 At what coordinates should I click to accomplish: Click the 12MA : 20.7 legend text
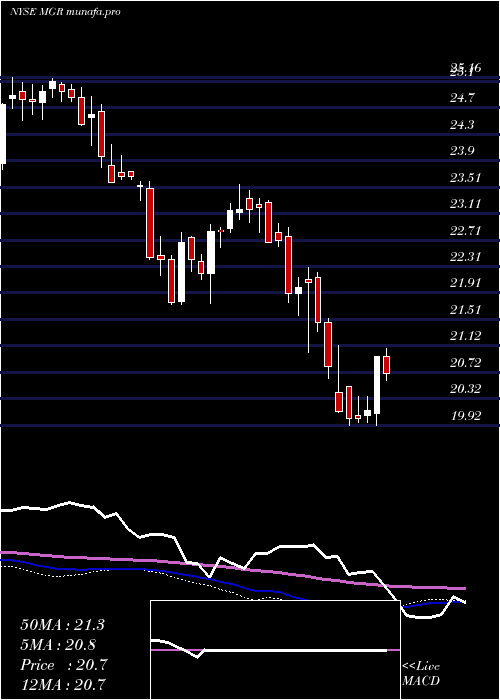(x=63, y=684)
